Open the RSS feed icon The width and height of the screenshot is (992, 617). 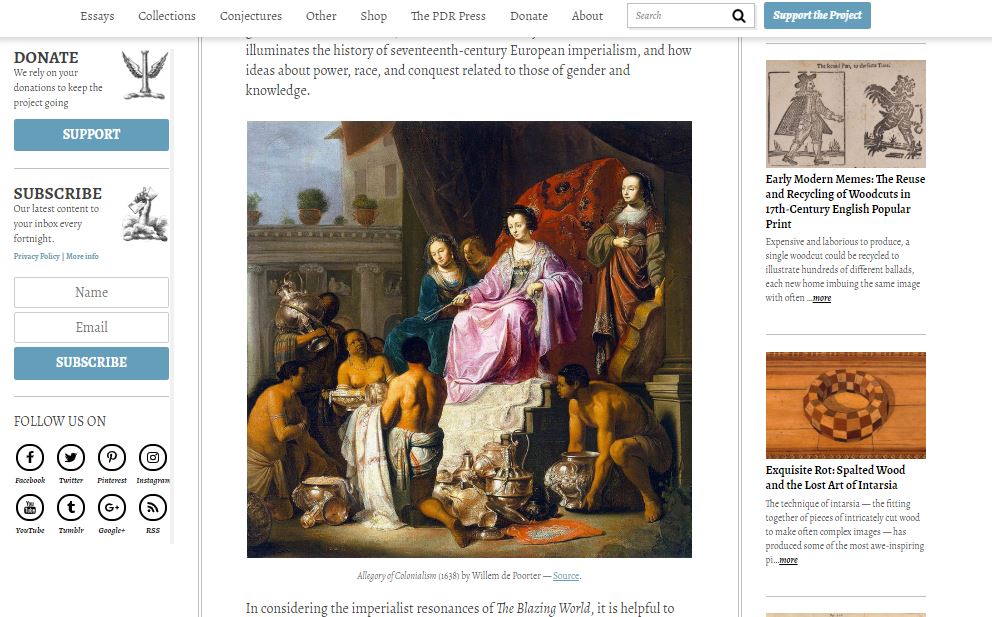pos(152,508)
